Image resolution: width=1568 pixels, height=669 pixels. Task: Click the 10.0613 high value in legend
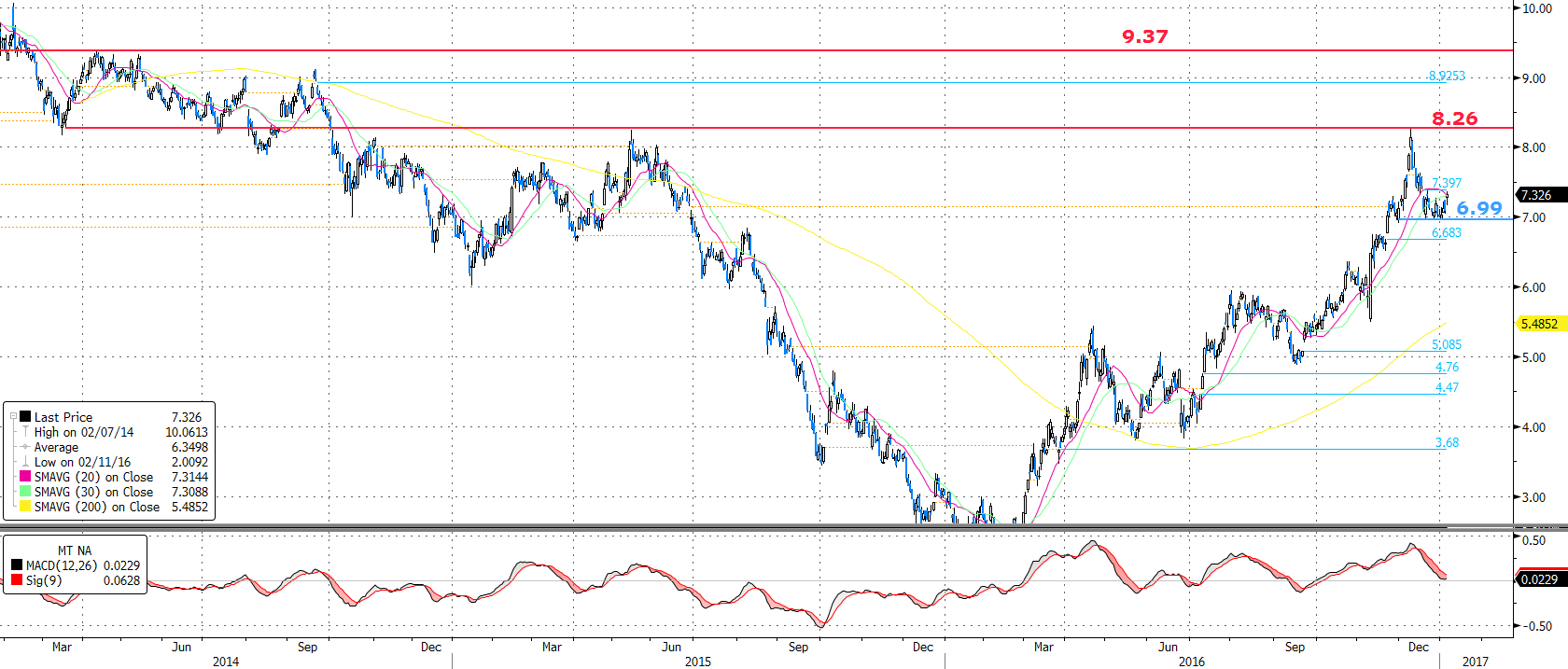pyautogui.click(x=187, y=432)
